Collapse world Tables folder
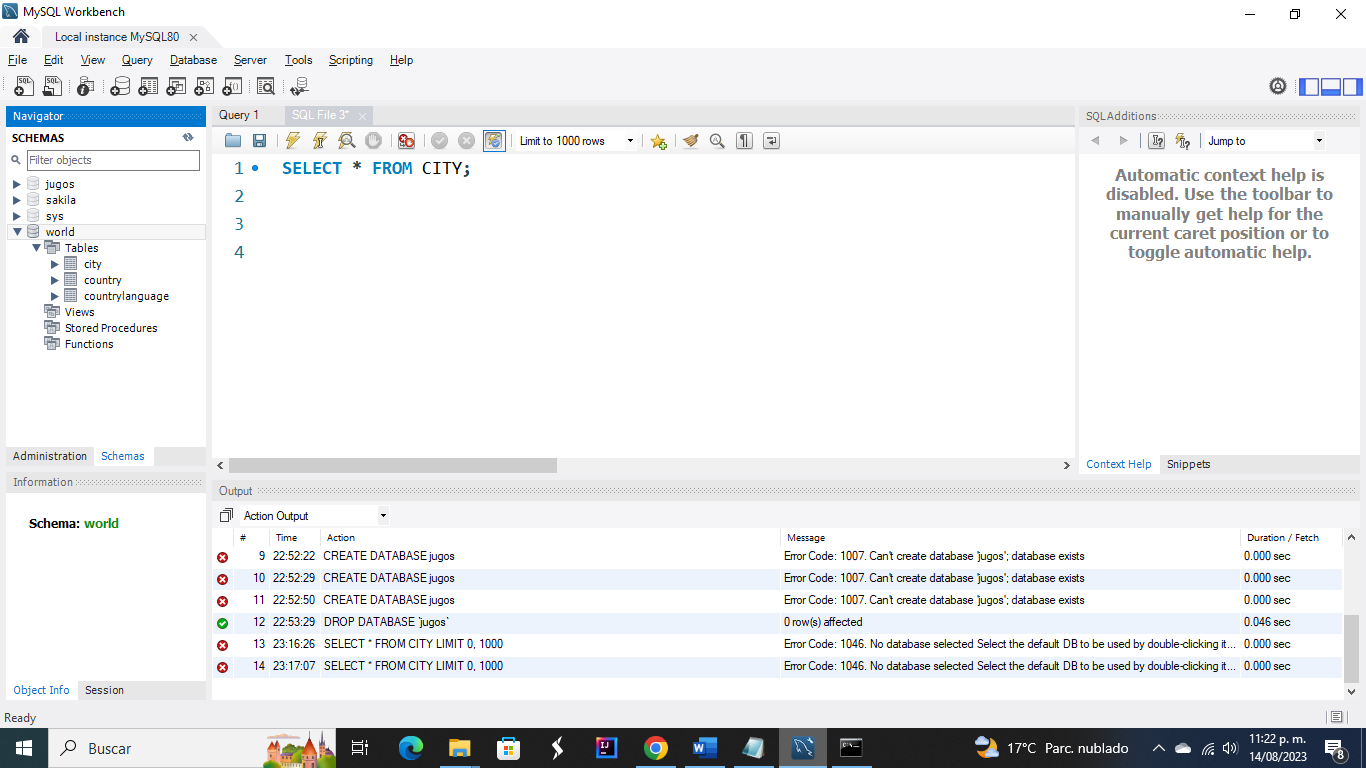 [36, 248]
